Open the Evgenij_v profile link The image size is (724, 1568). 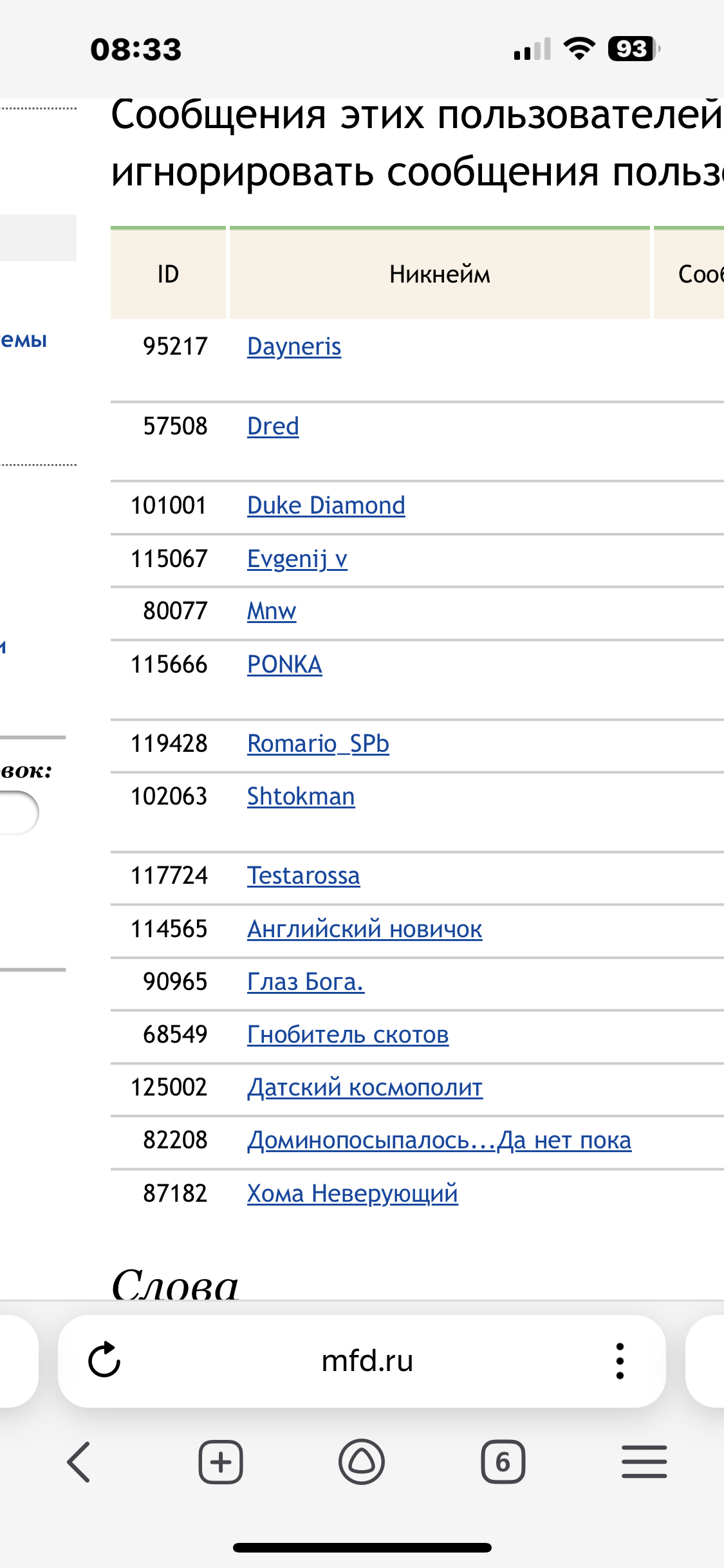[297, 559]
